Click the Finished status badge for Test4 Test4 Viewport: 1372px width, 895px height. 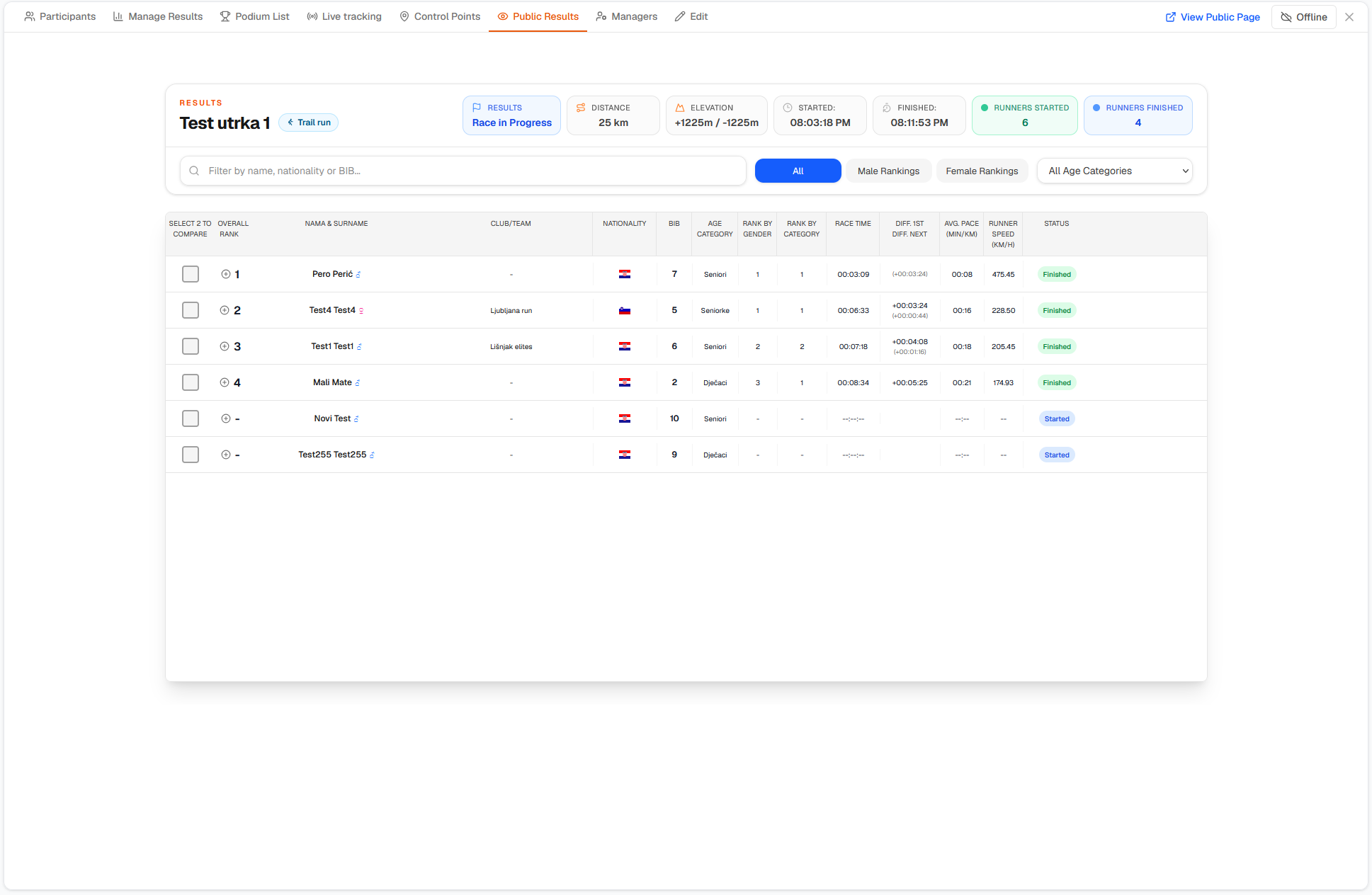[1057, 310]
